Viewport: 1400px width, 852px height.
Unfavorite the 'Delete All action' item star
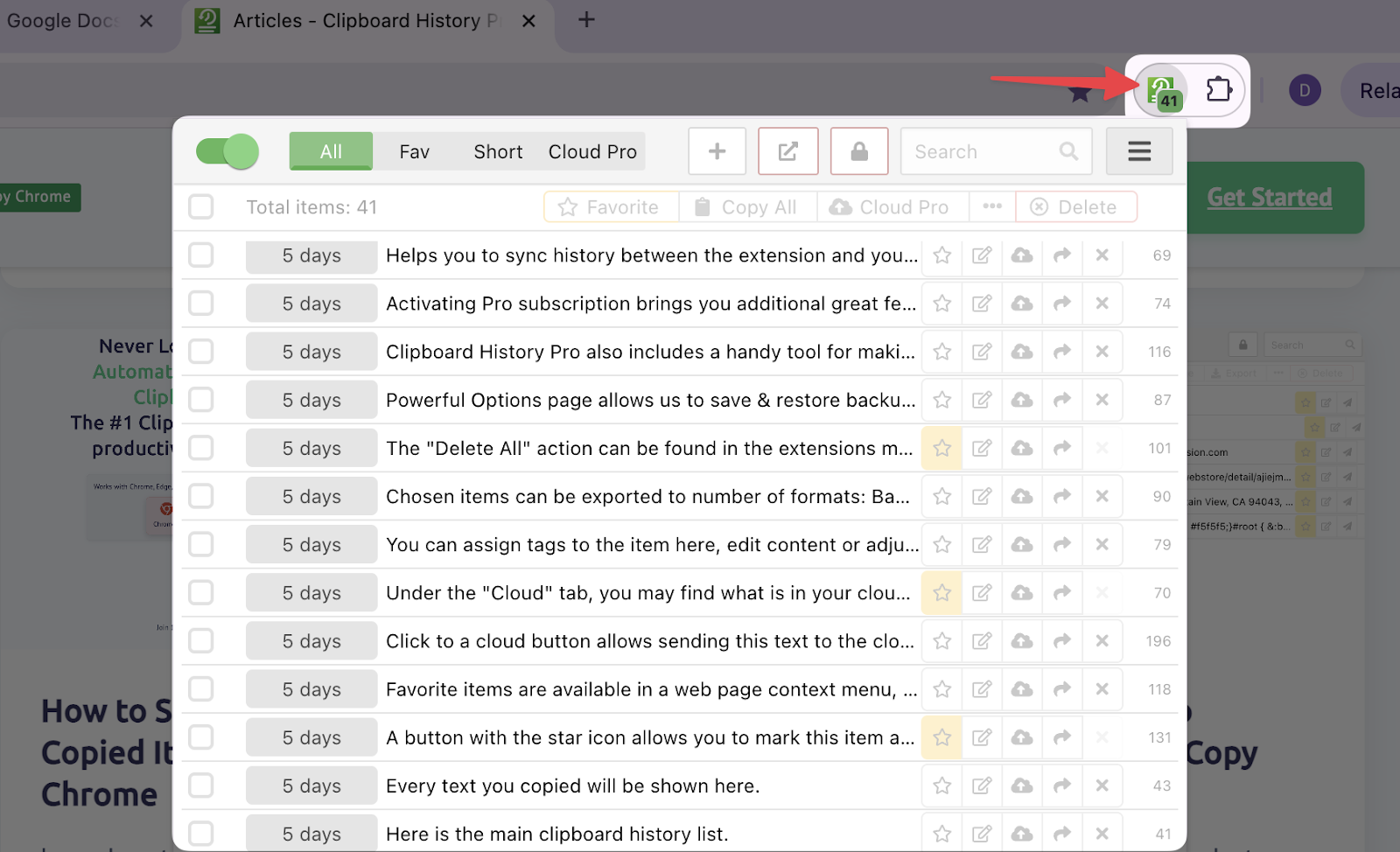[x=942, y=448]
